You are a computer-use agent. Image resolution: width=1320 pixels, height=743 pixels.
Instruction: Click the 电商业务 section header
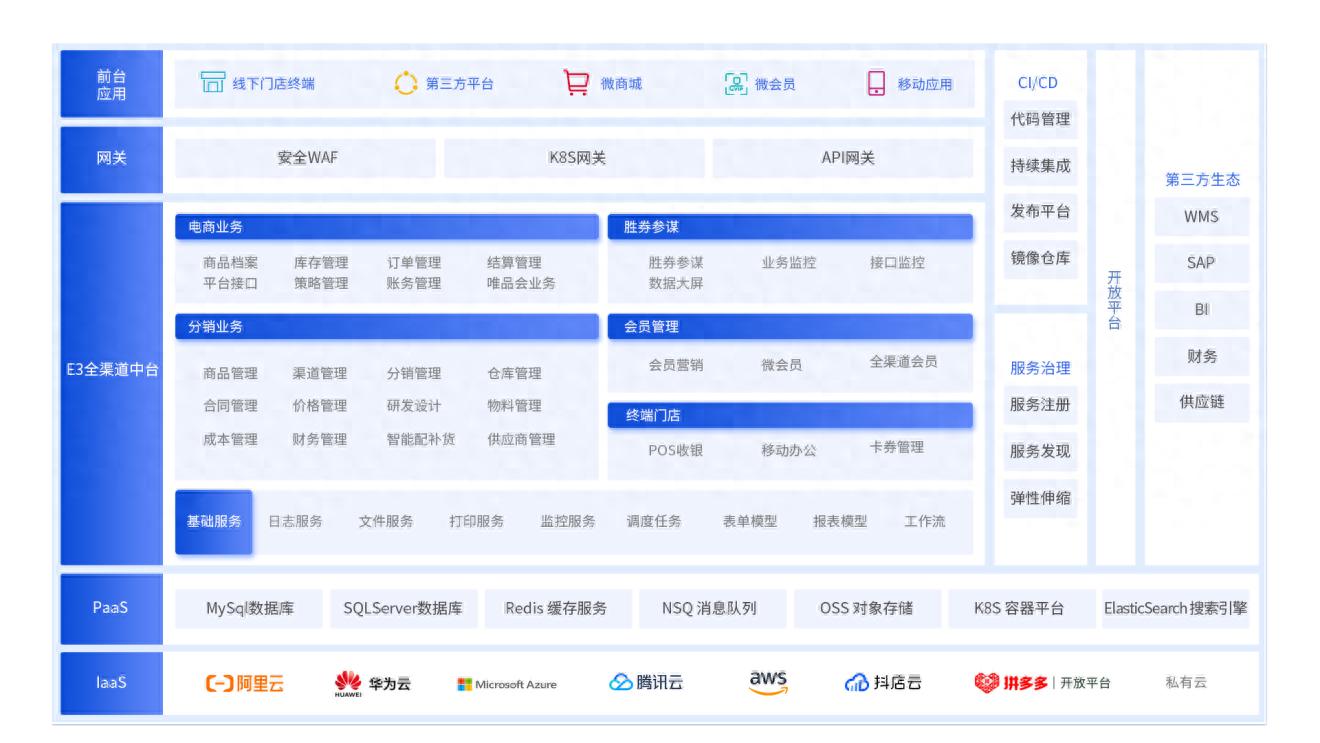[387, 227]
